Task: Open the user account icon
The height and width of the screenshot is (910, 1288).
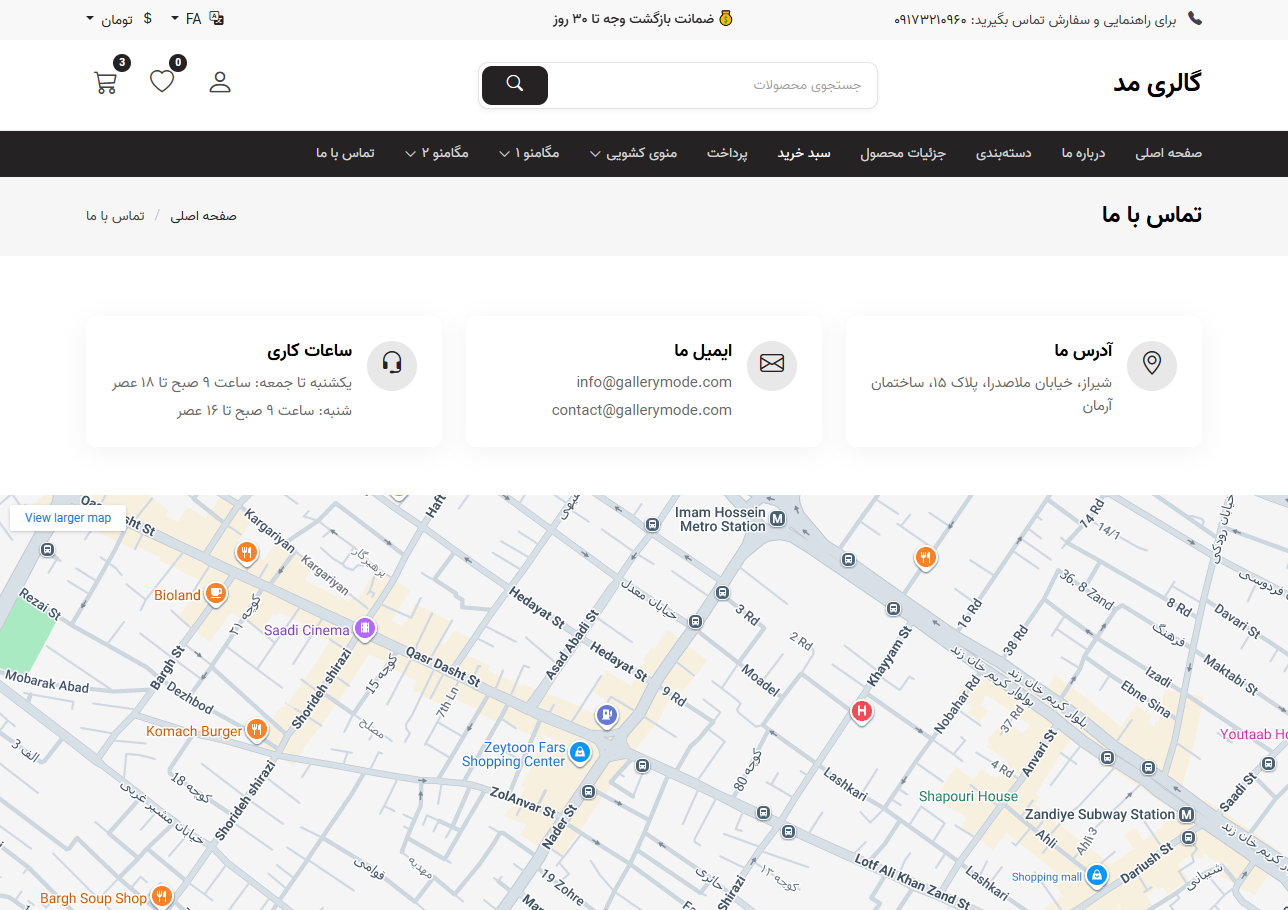Action: point(219,81)
